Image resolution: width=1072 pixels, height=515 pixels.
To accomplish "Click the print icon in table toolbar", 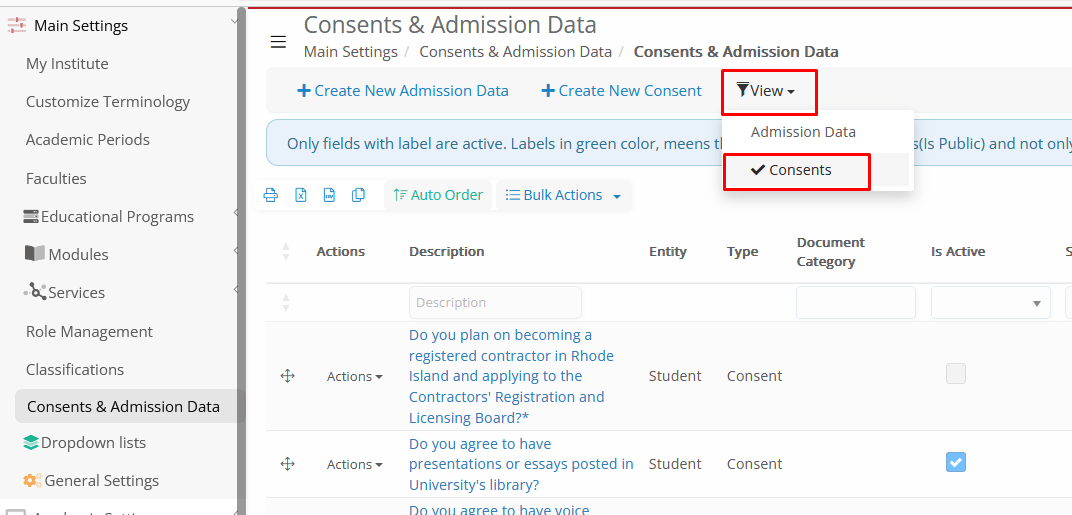I will [x=270, y=195].
